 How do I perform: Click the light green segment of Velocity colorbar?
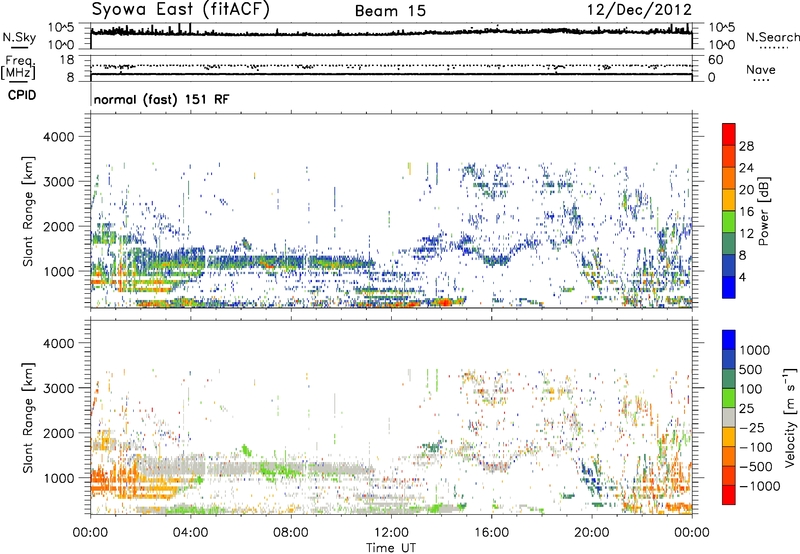click(729, 398)
